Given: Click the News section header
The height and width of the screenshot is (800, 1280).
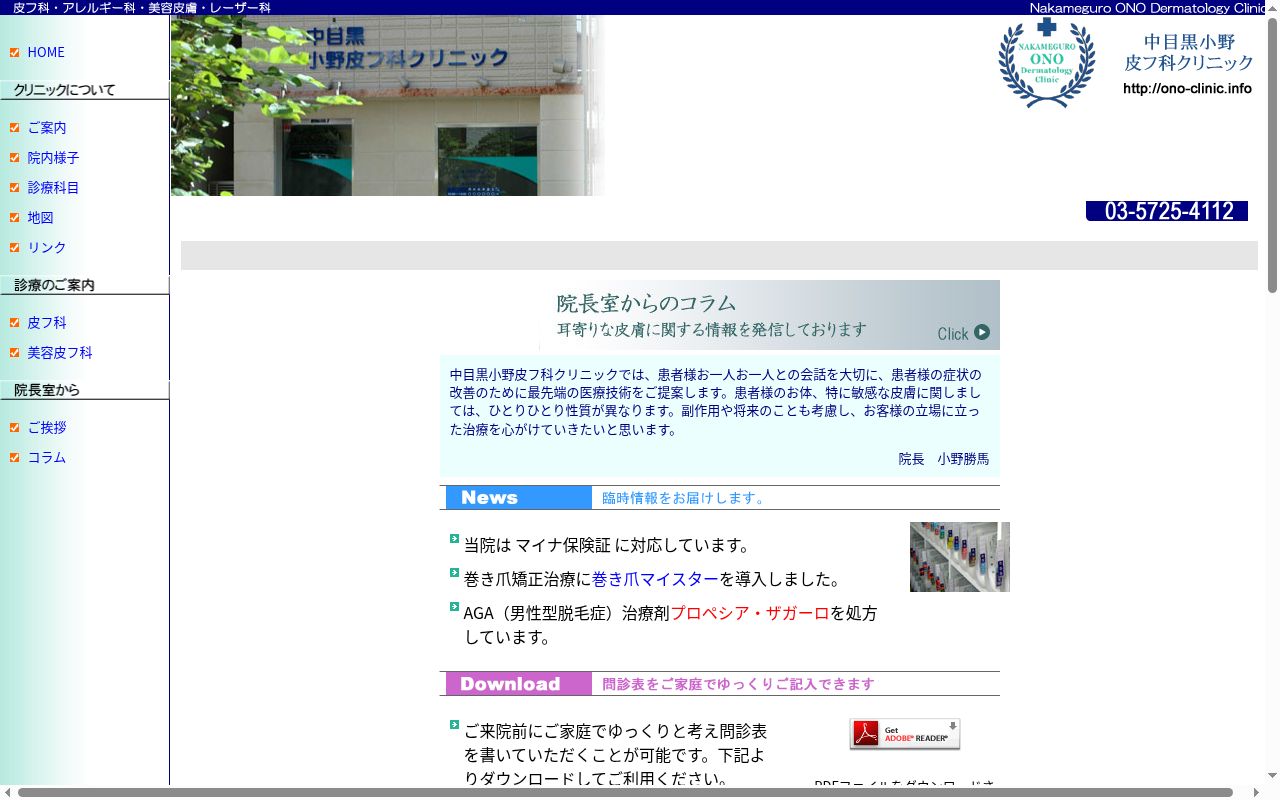Looking at the screenshot, I should pyautogui.click(x=720, y=498).
